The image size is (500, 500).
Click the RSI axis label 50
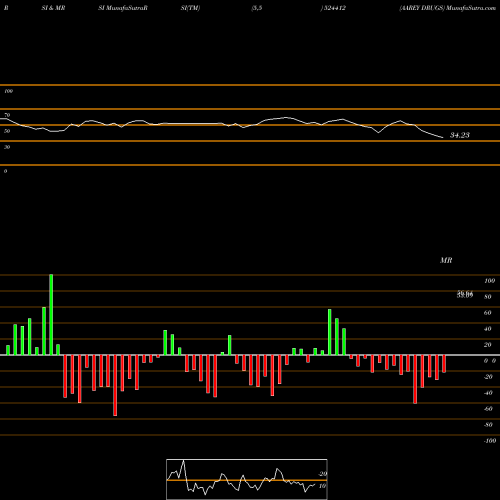click(7, 131)
